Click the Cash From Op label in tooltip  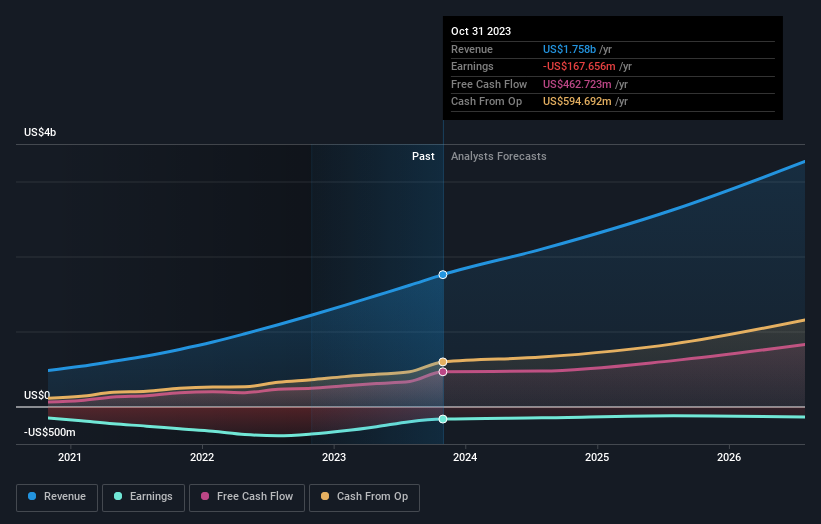pos(486,102)
